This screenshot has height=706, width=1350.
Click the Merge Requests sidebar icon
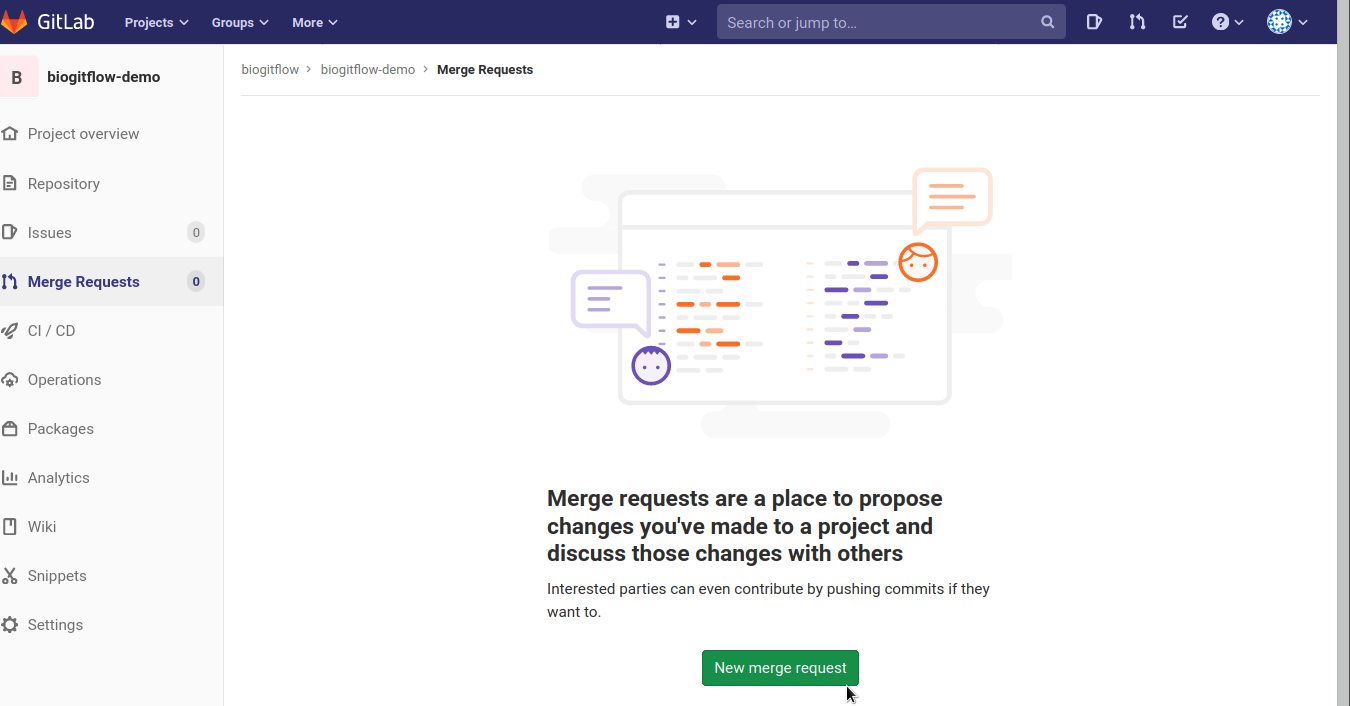(10, 281)
